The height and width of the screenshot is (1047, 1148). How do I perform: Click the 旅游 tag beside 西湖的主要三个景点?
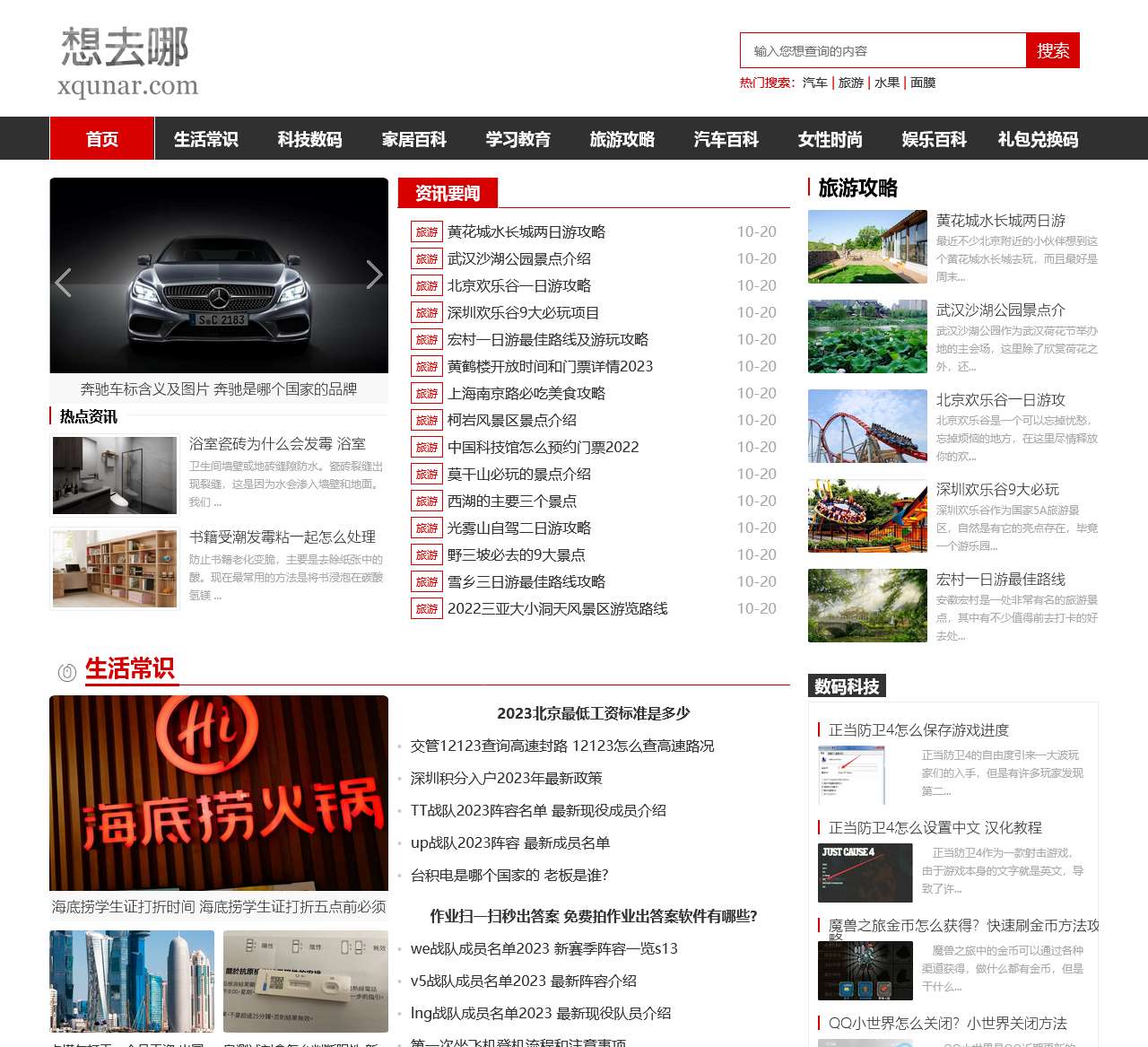427,501
